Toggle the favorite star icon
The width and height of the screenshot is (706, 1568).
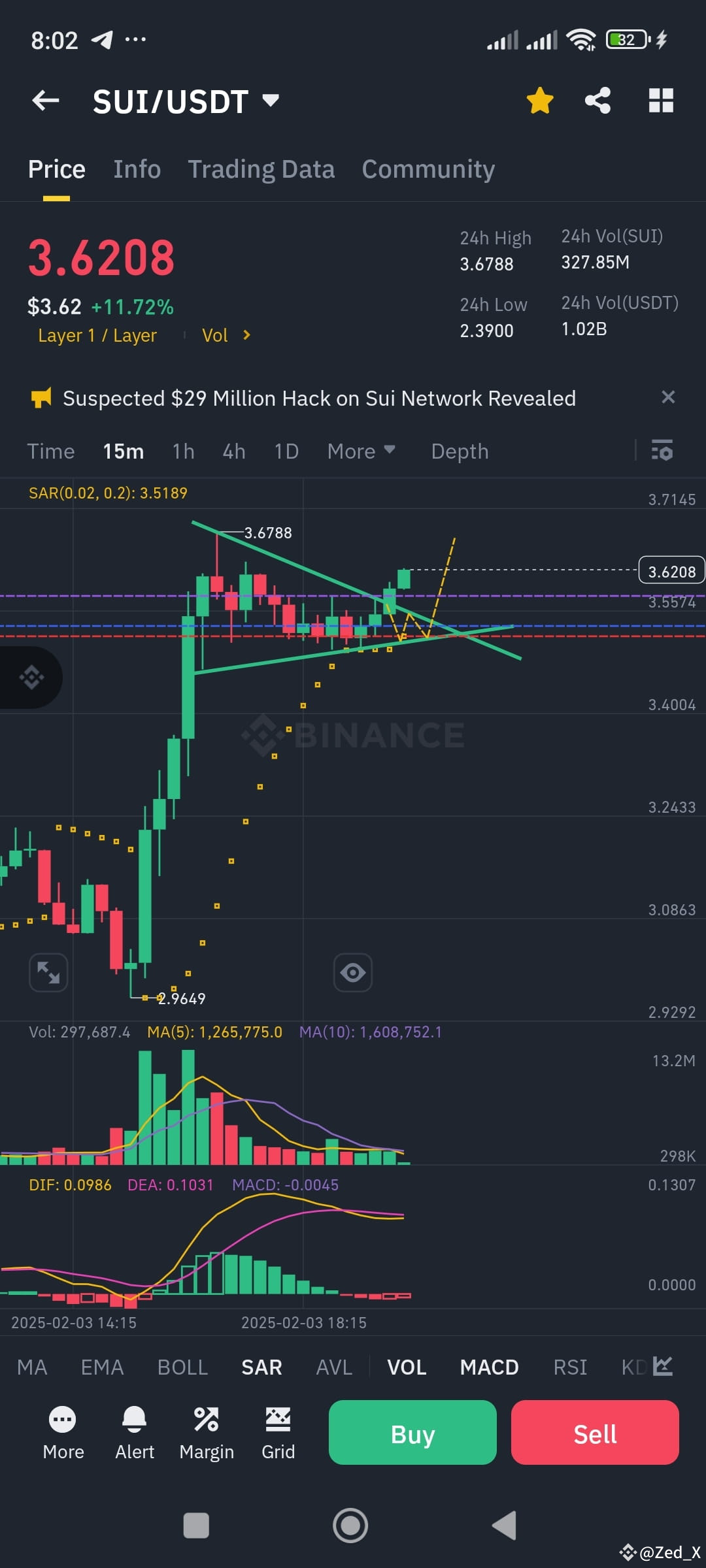(x=540, y=101)
